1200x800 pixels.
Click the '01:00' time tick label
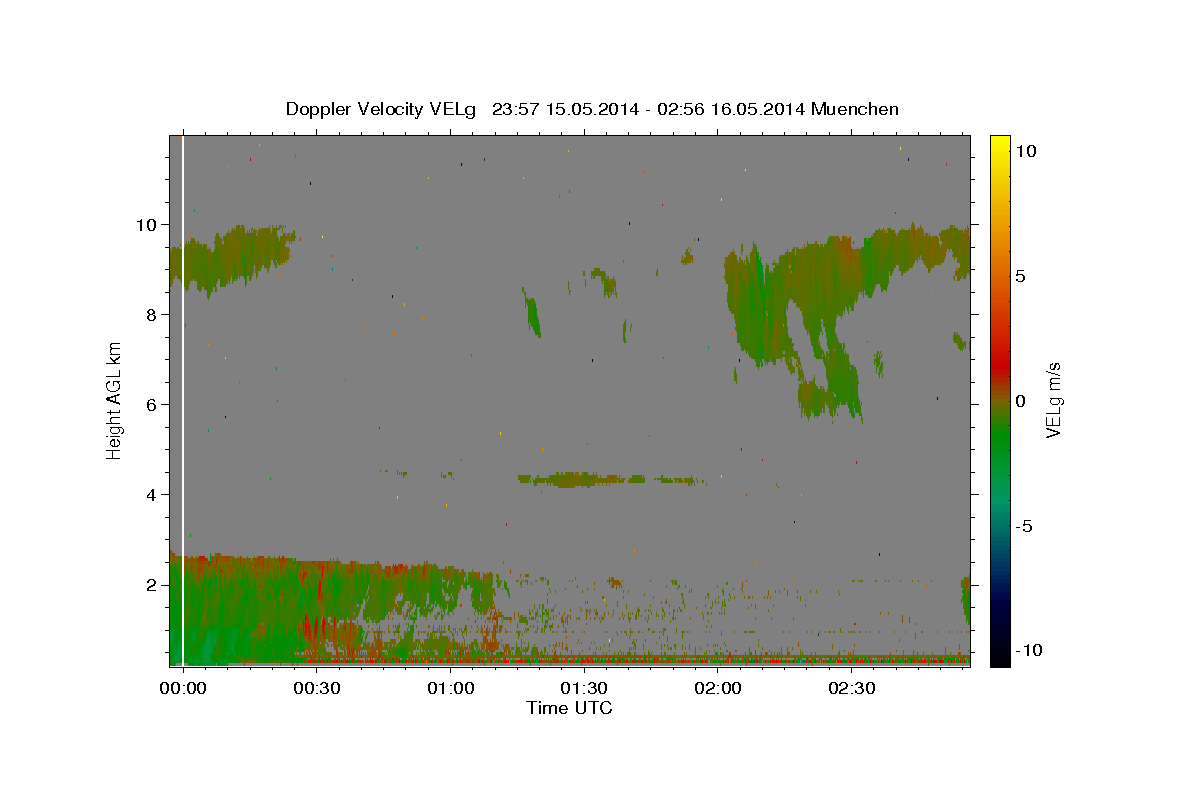(451, 689)
